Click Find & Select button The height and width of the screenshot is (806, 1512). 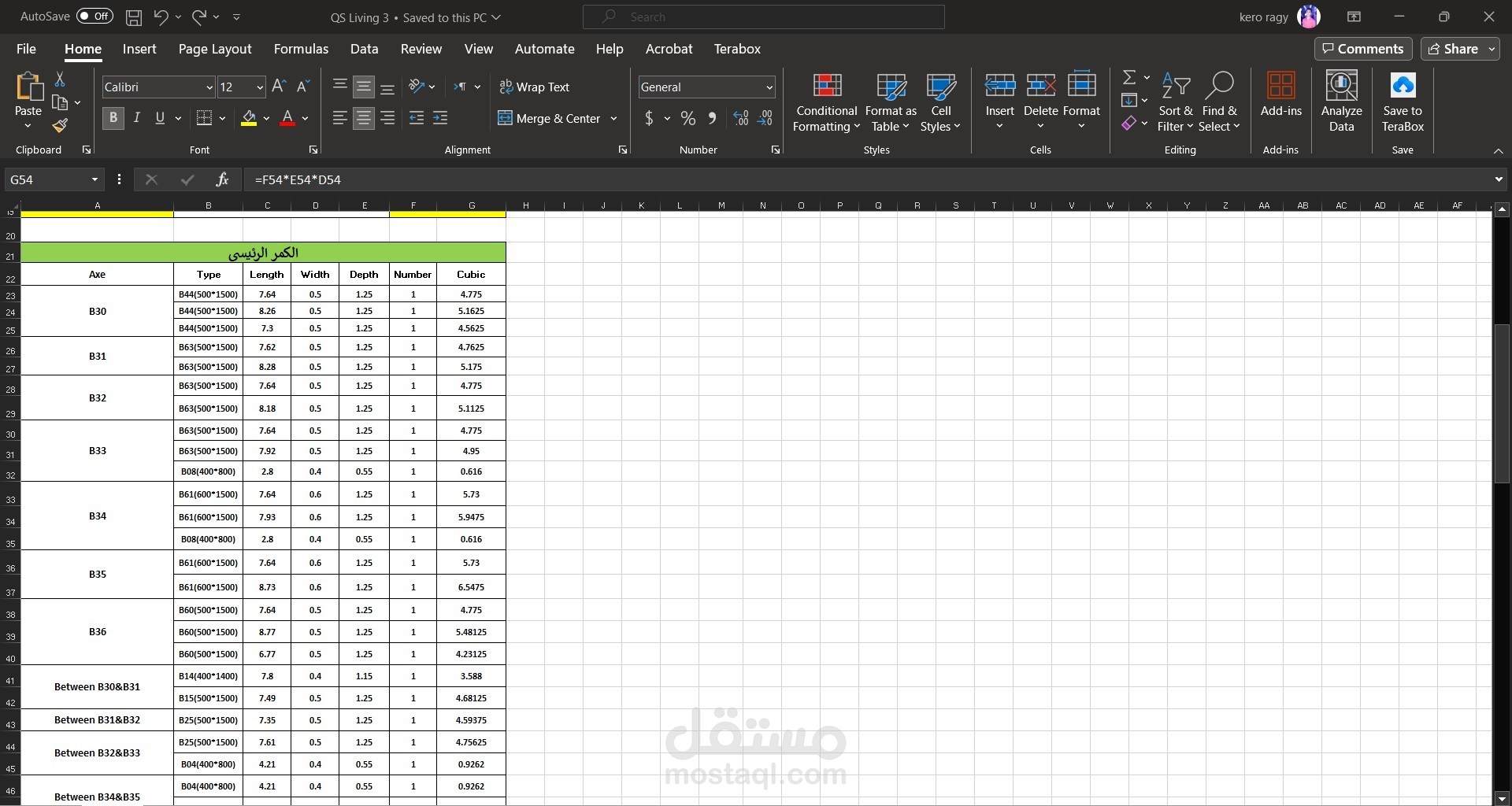(1219, 102)
